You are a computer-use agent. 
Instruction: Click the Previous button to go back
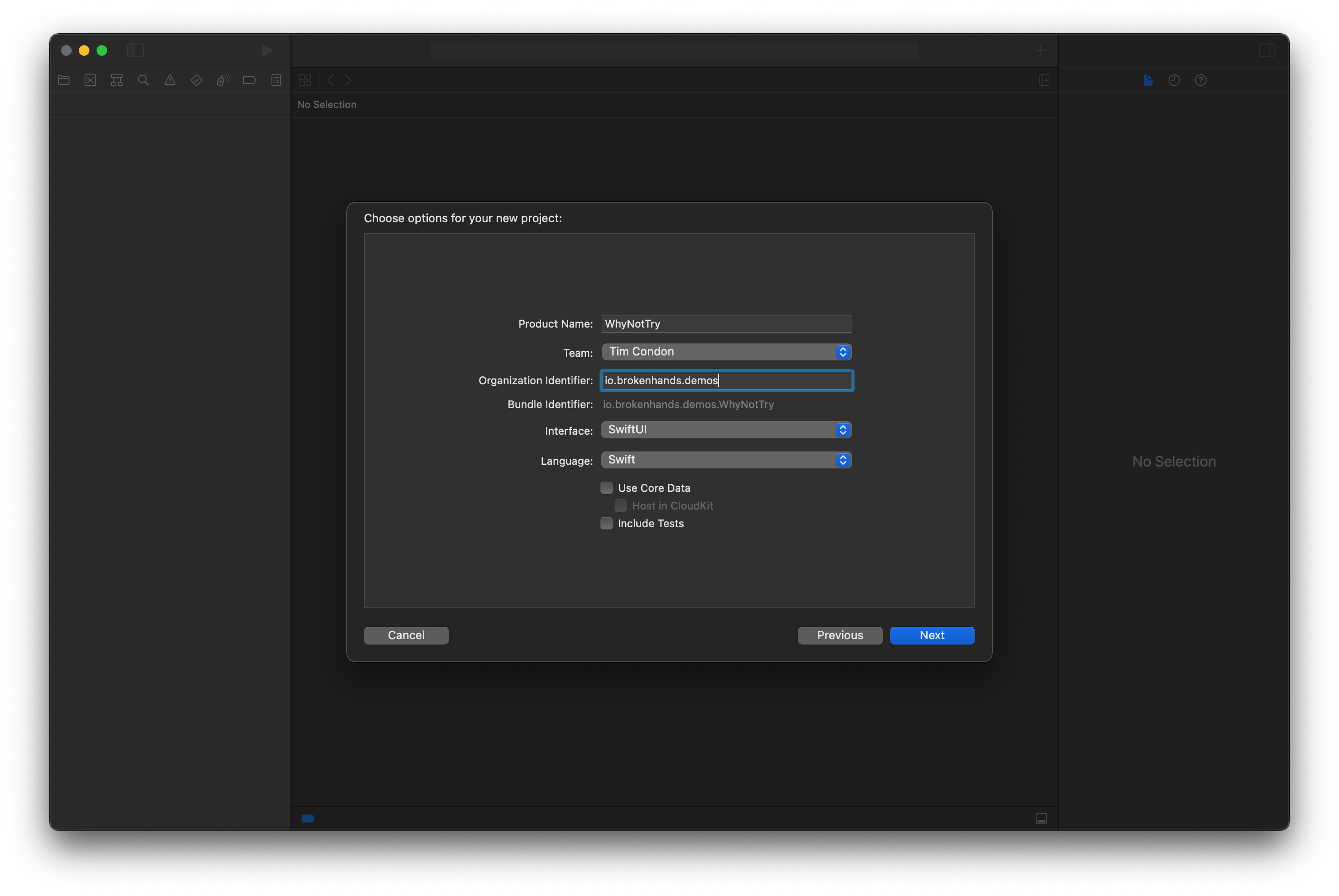(x=840, y=634)
